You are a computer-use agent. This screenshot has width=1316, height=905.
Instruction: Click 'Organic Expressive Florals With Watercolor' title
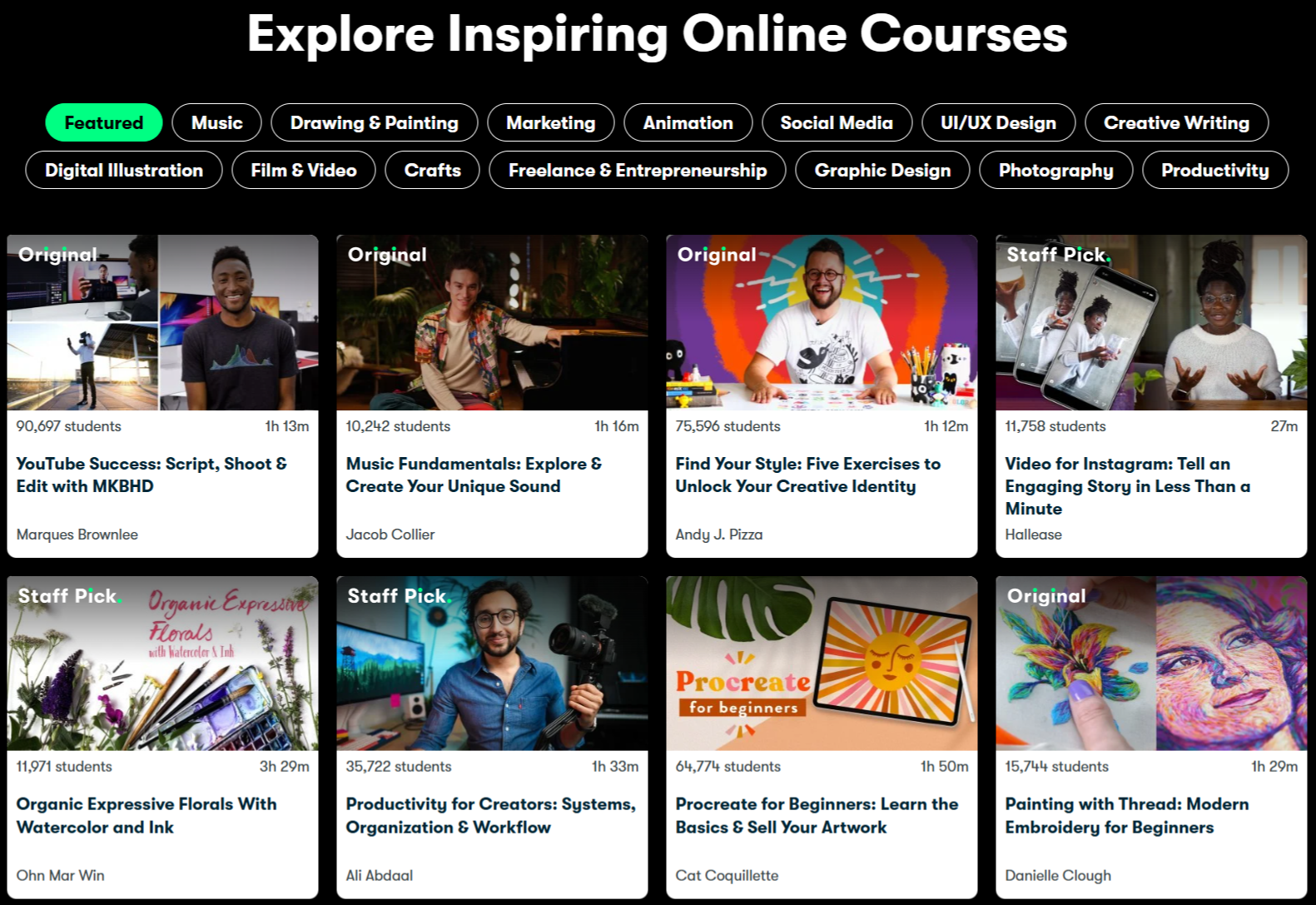[x=146, y=815]
